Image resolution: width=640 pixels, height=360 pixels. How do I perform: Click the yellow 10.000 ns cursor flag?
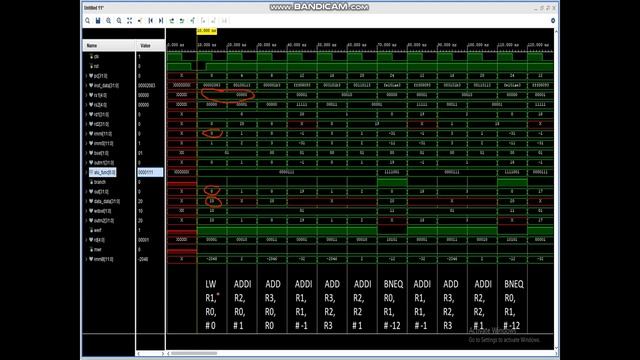tap(207, 31)
